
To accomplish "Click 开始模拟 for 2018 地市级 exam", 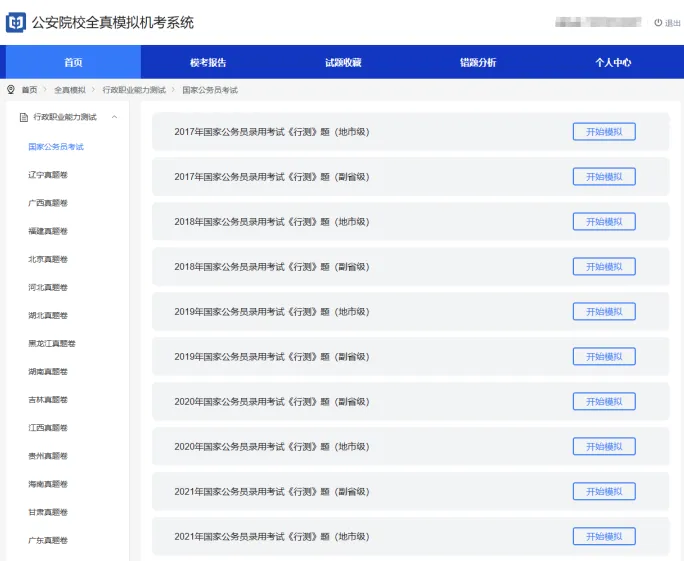I will click(x=604, y=222).
